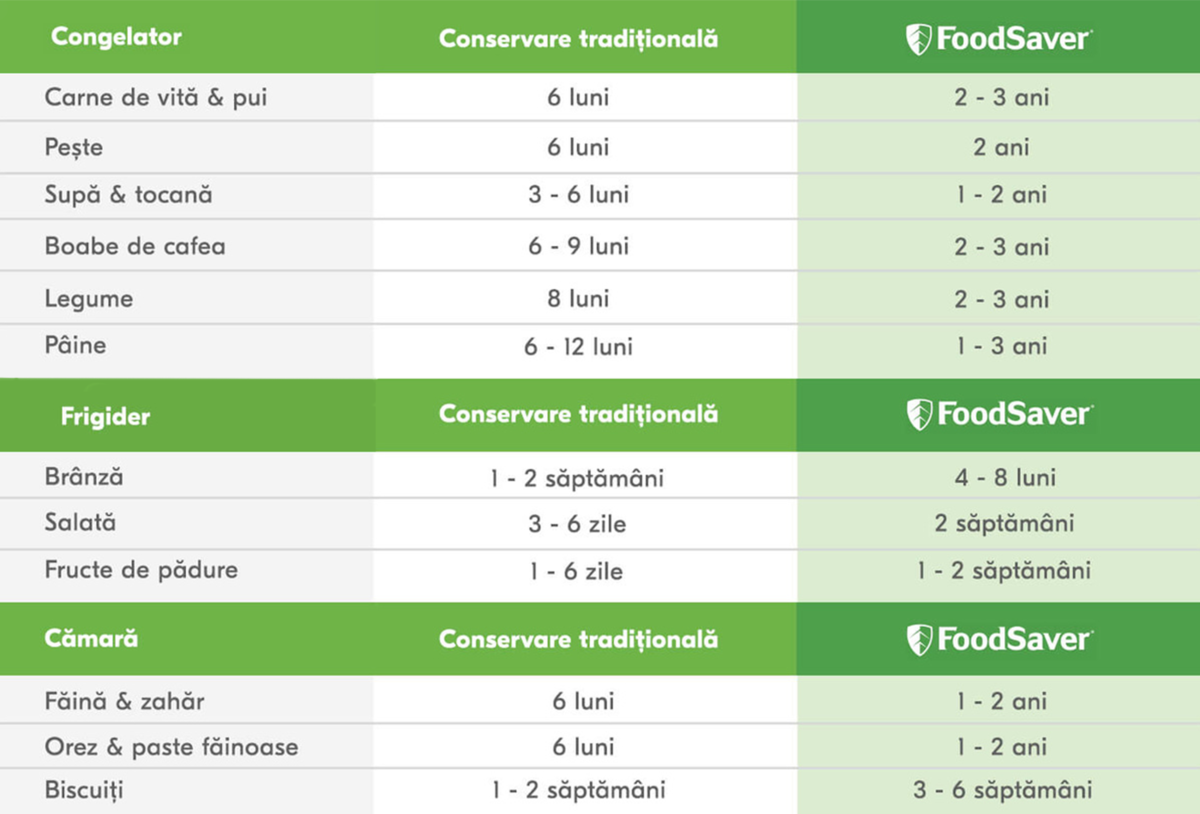This screenshot has width=1200, height=814.
Task: Click the Pâine row label
Action: click(75, 346)
